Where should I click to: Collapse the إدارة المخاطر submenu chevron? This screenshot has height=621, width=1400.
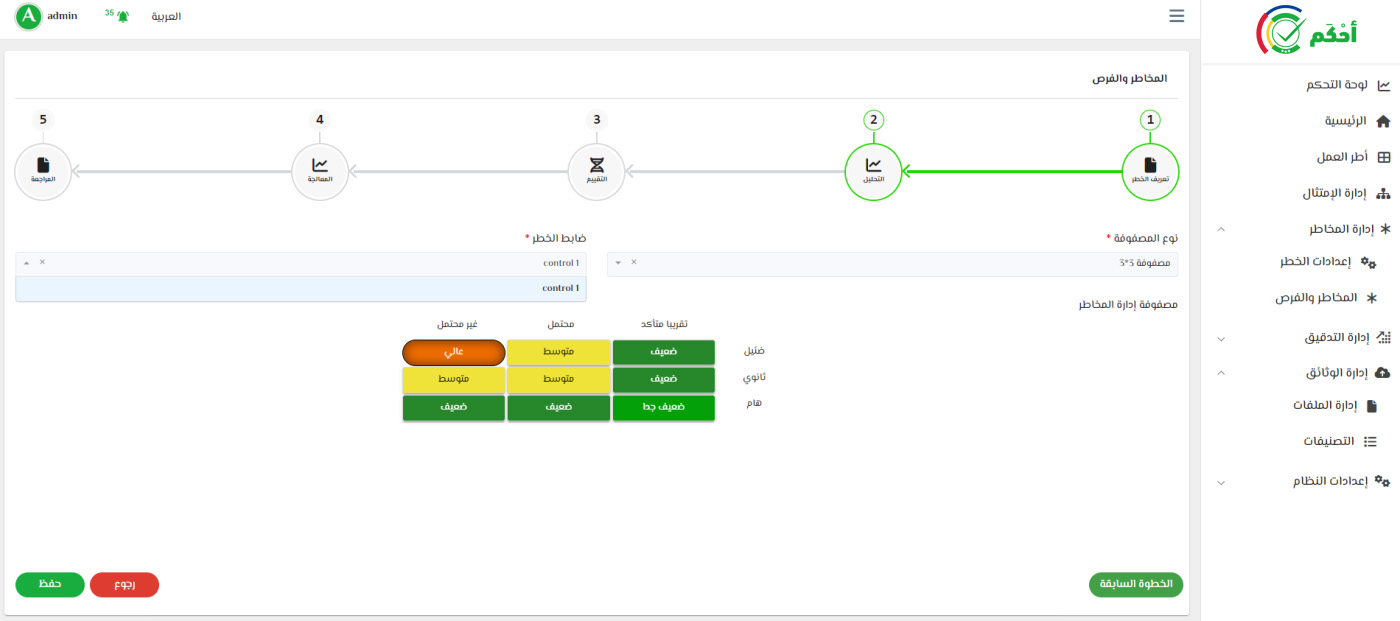pyautogui.click(x=1220, y=229)
